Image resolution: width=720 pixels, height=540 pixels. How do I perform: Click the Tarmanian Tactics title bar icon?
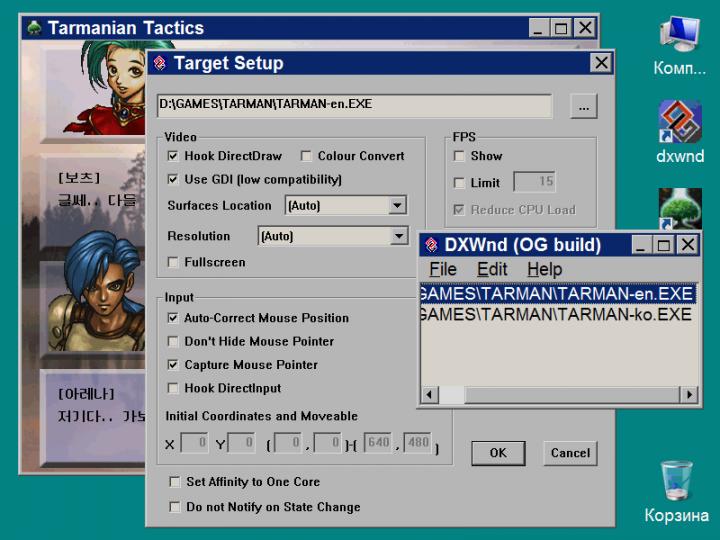click(x=34, y=28)
